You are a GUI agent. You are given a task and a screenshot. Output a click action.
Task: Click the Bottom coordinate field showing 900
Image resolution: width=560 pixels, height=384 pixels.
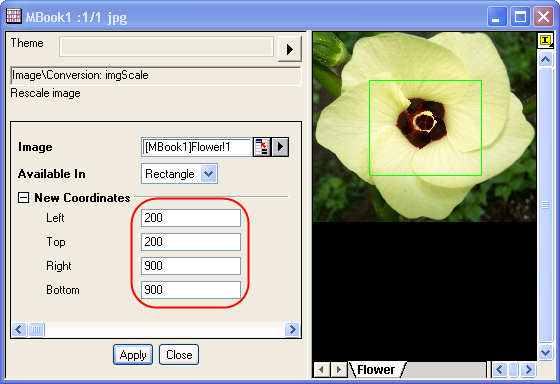point(191,290)
